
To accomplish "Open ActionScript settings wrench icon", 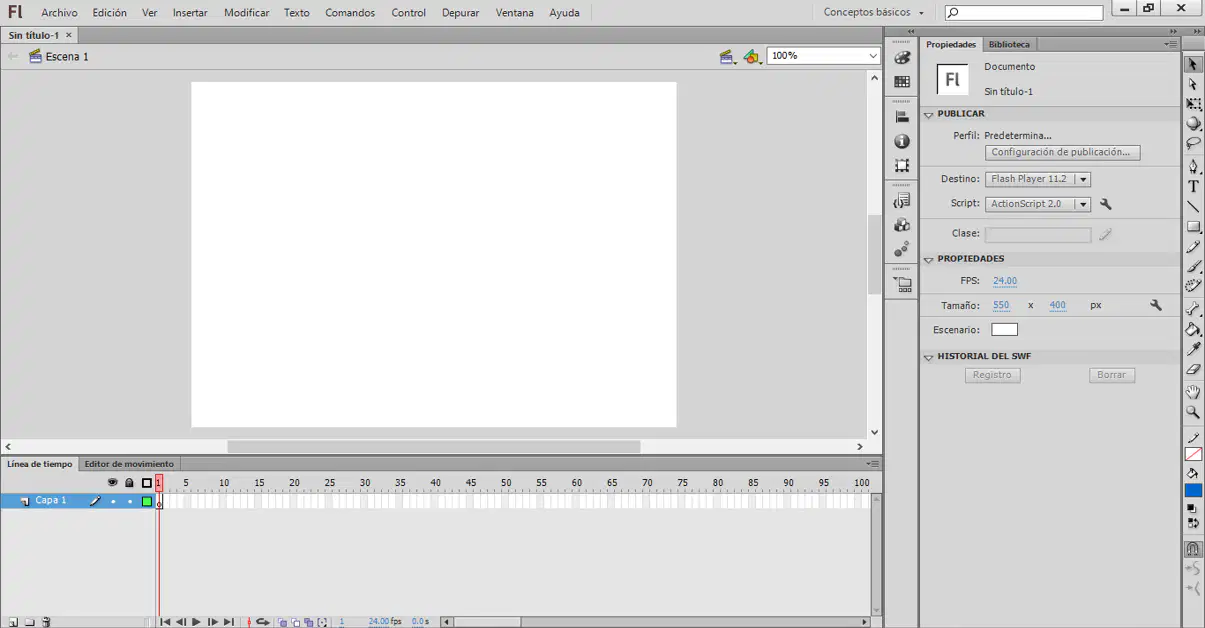I will [1106, 204].
